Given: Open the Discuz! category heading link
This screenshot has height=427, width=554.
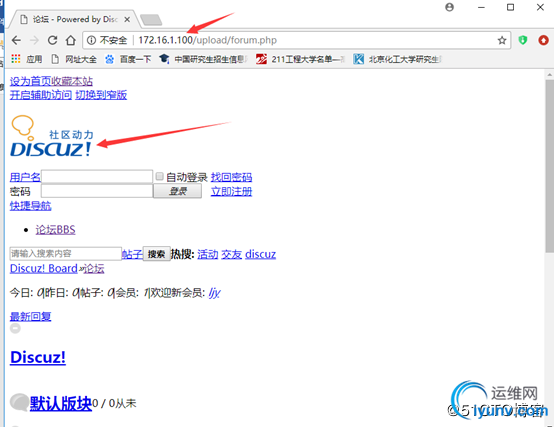Looking at the screenshot, I should click(38, 357).
